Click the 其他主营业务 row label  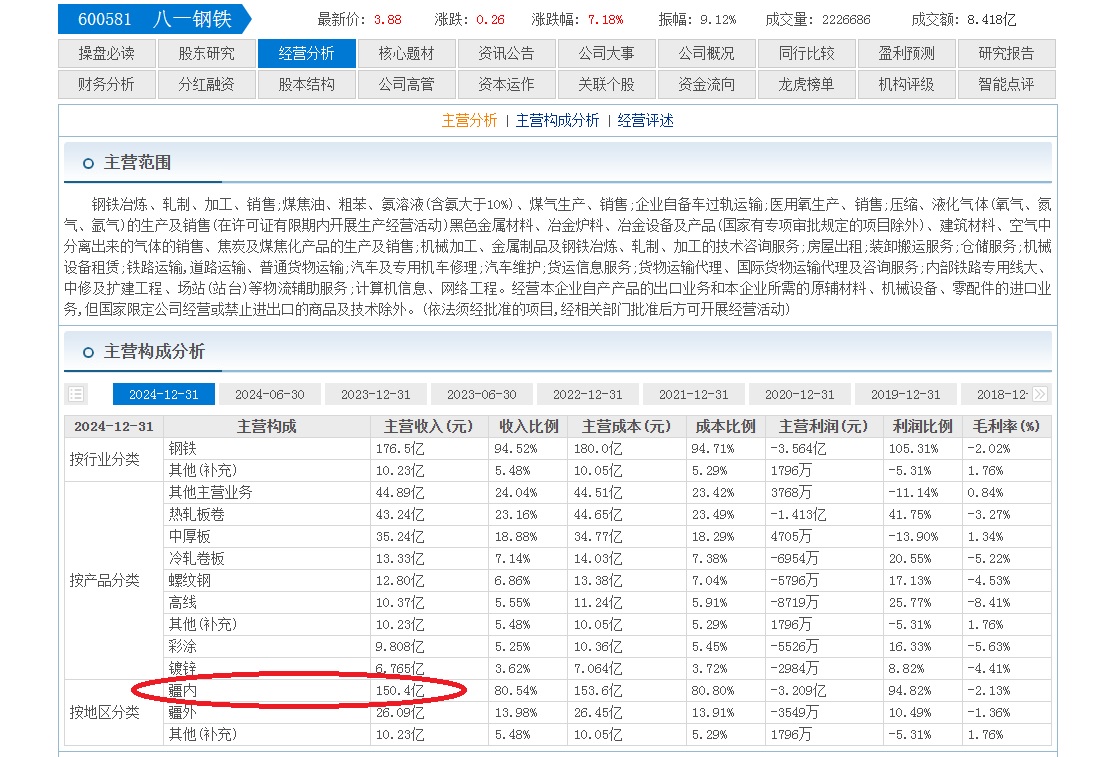coord(210,493)
